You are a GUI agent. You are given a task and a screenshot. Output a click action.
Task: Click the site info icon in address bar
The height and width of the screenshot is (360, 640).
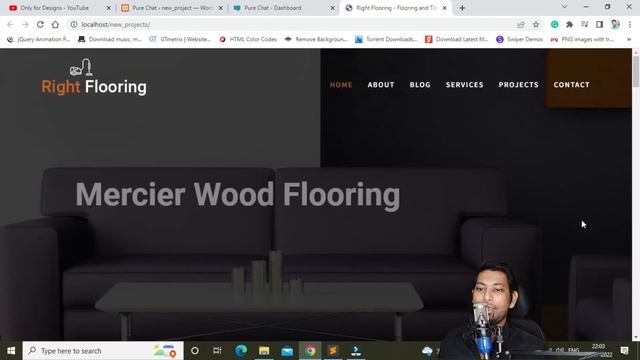pyautogui.click(x=74, y=24)
